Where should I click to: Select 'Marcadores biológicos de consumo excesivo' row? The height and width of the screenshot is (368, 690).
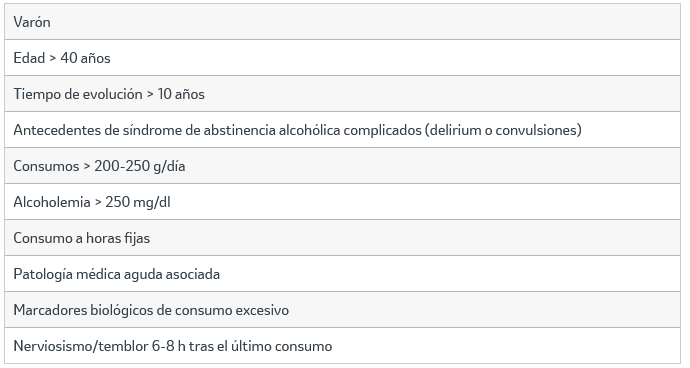pos(342,310)
